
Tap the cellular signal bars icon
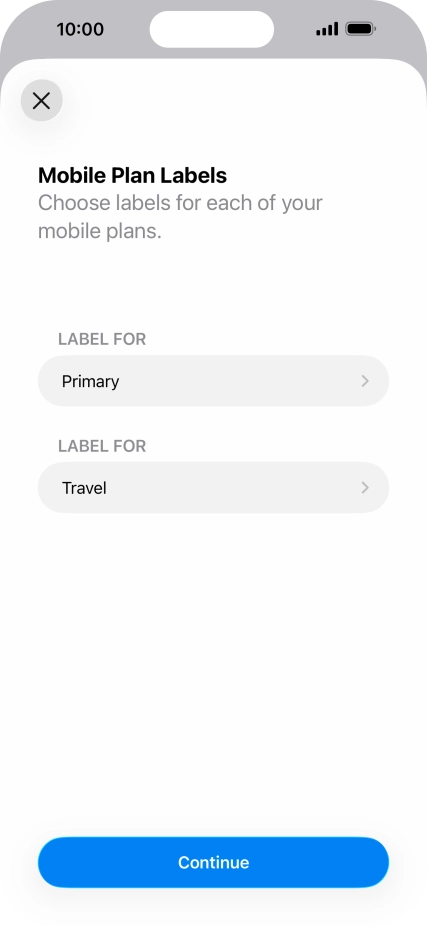(x=327, y=29)
